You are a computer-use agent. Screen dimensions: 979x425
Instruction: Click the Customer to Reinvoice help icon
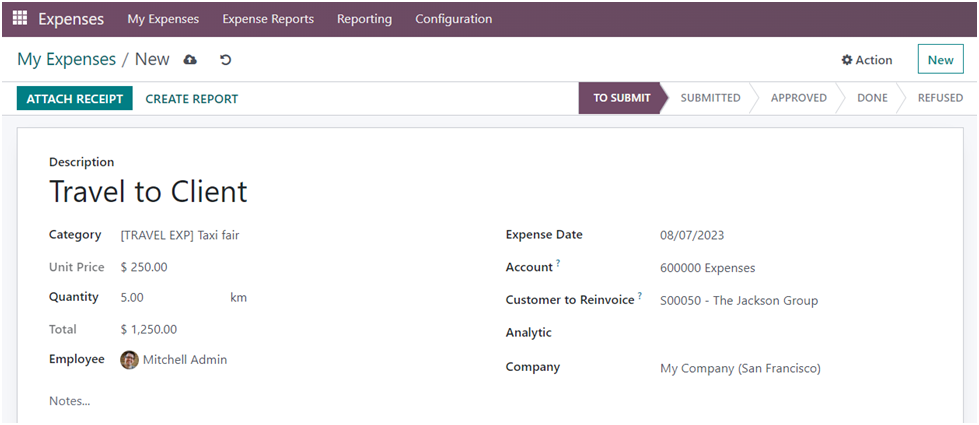[x=640, y=296]
